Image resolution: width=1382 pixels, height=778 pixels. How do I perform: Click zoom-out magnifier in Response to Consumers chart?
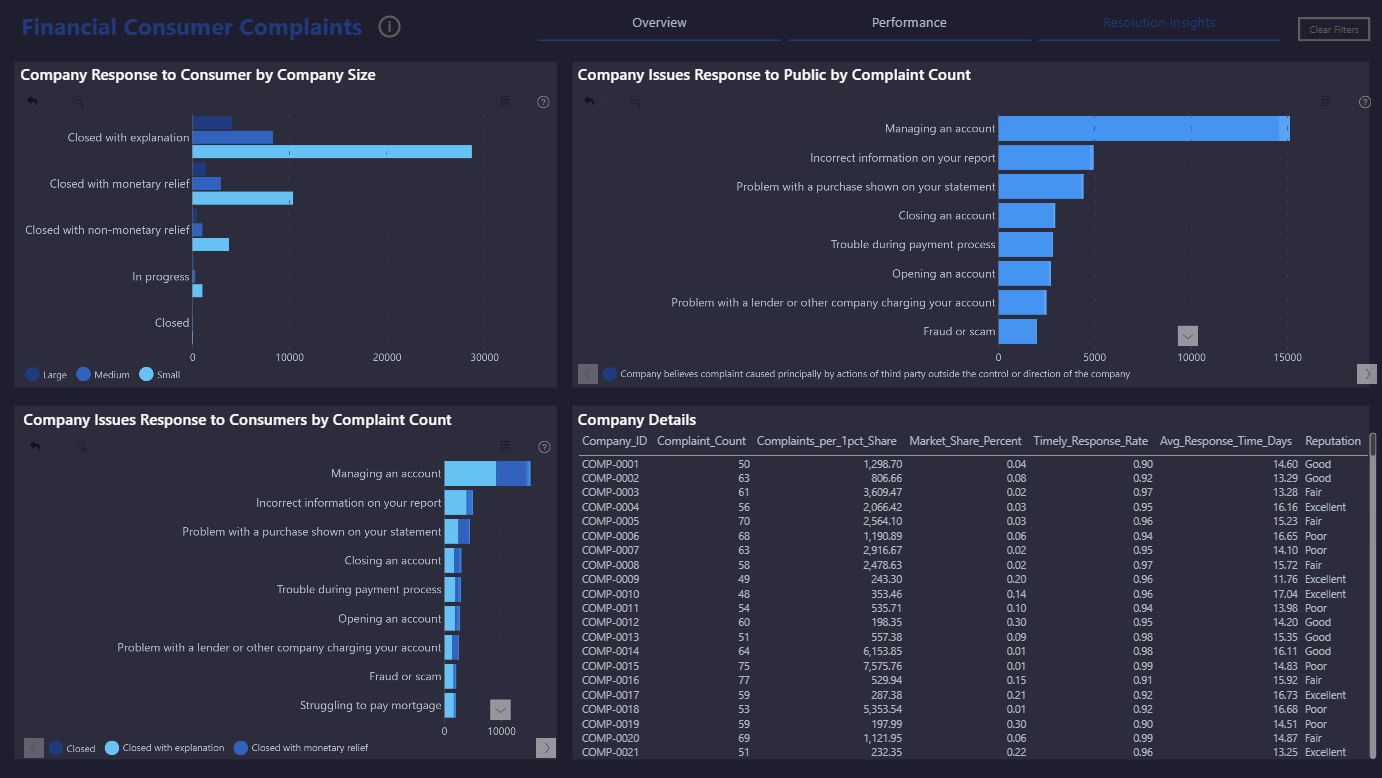(x=80, y=446)
